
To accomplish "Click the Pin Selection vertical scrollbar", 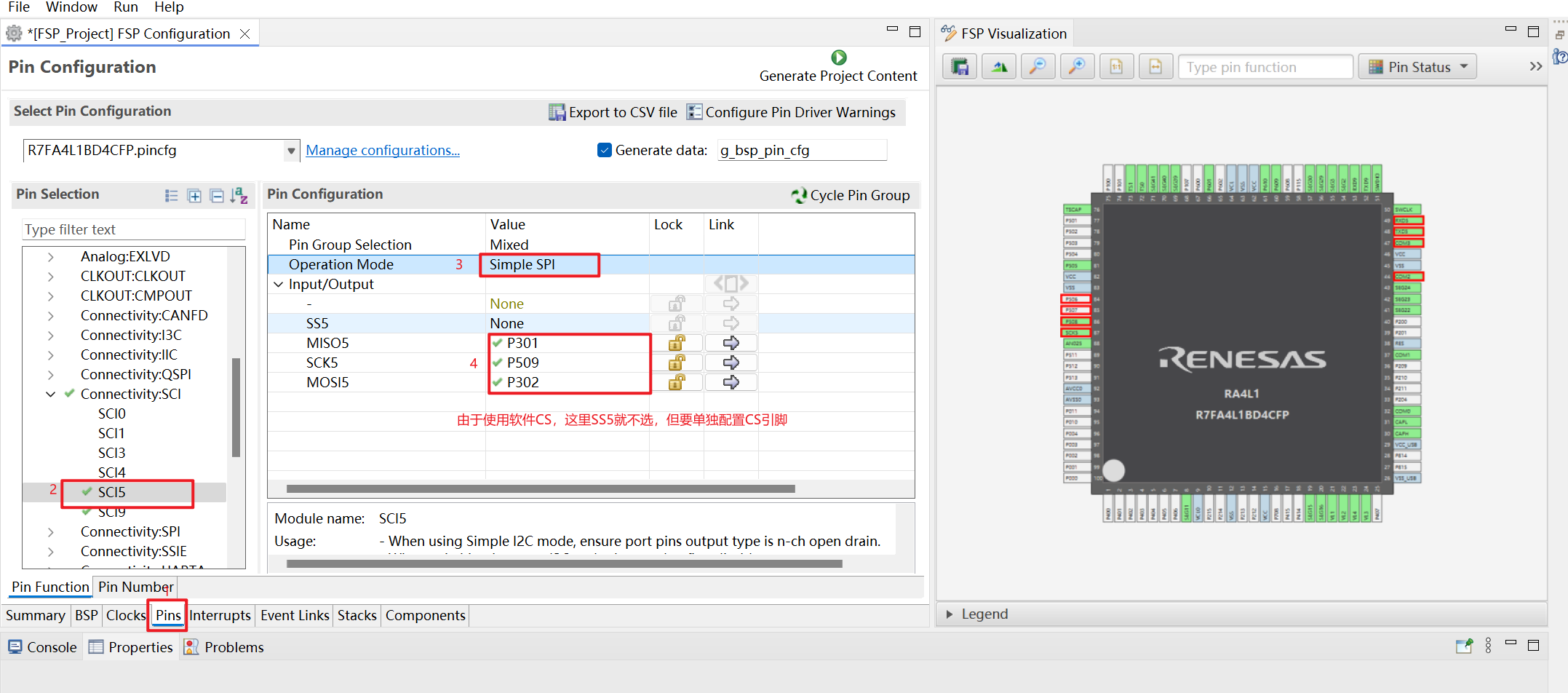I will click(x=236, y=408).
